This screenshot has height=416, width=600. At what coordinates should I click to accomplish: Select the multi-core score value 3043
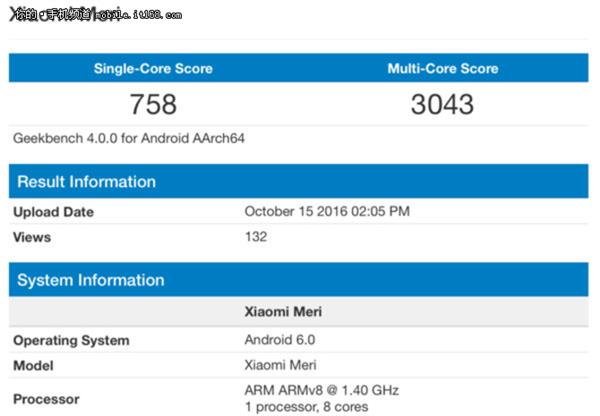[x=442, y=104]
